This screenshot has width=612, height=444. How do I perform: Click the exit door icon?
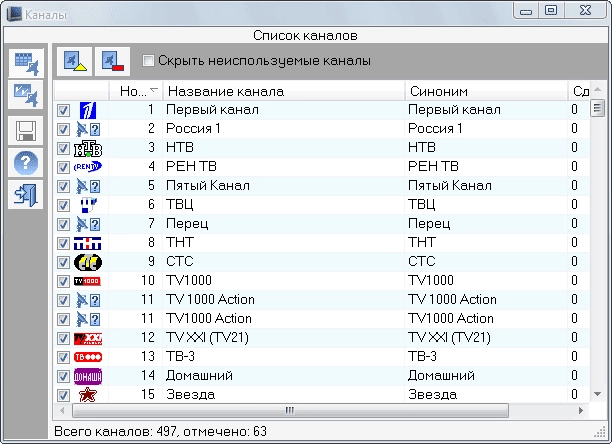click(26, 194)
